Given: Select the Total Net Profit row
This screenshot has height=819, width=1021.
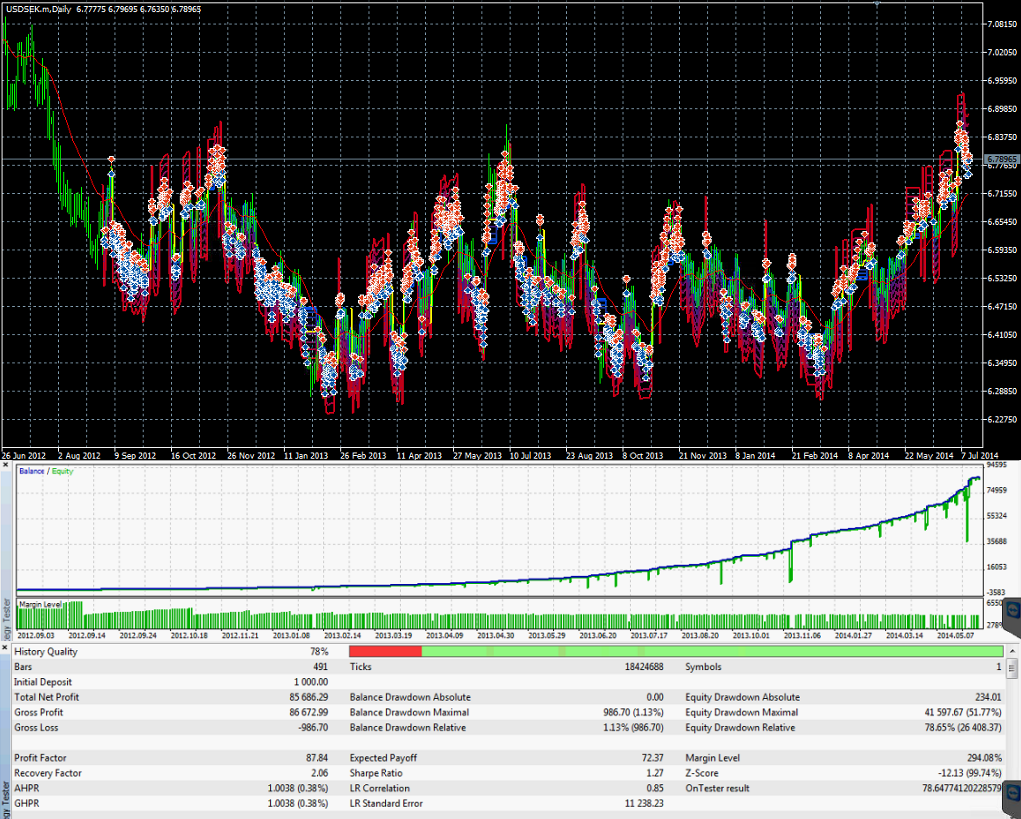Looking at the screenshot, I should 48,697.
